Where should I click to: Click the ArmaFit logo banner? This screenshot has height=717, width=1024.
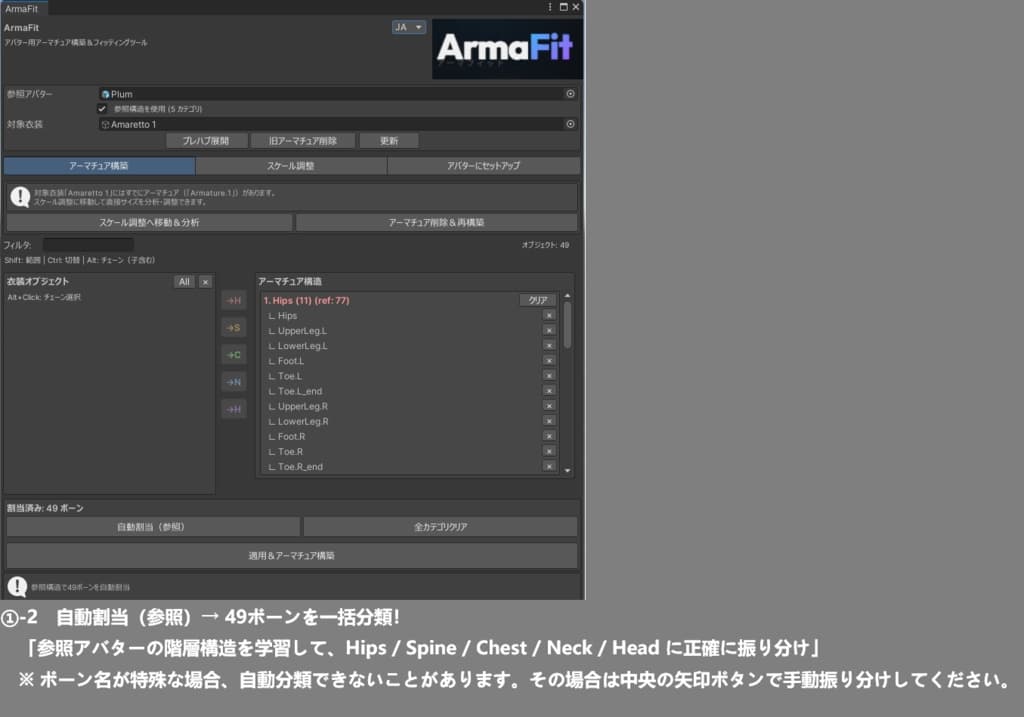507,49
